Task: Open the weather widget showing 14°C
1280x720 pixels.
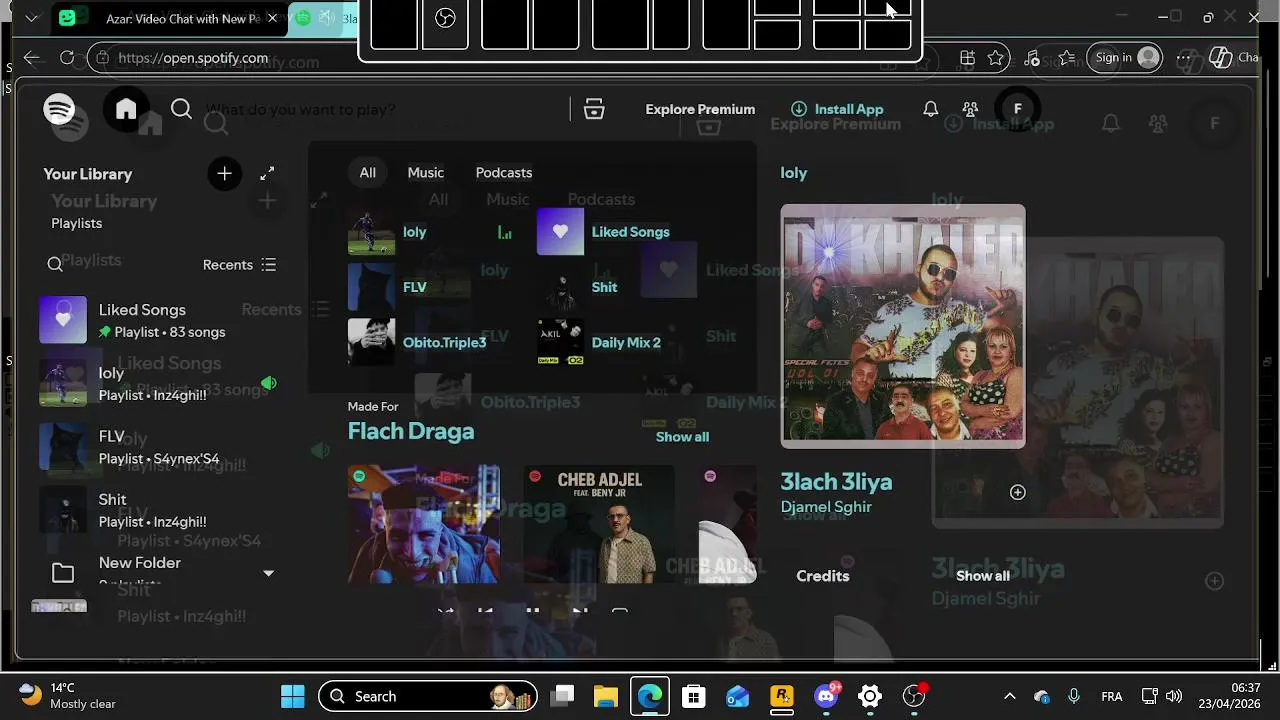Action: pos(68,696)
